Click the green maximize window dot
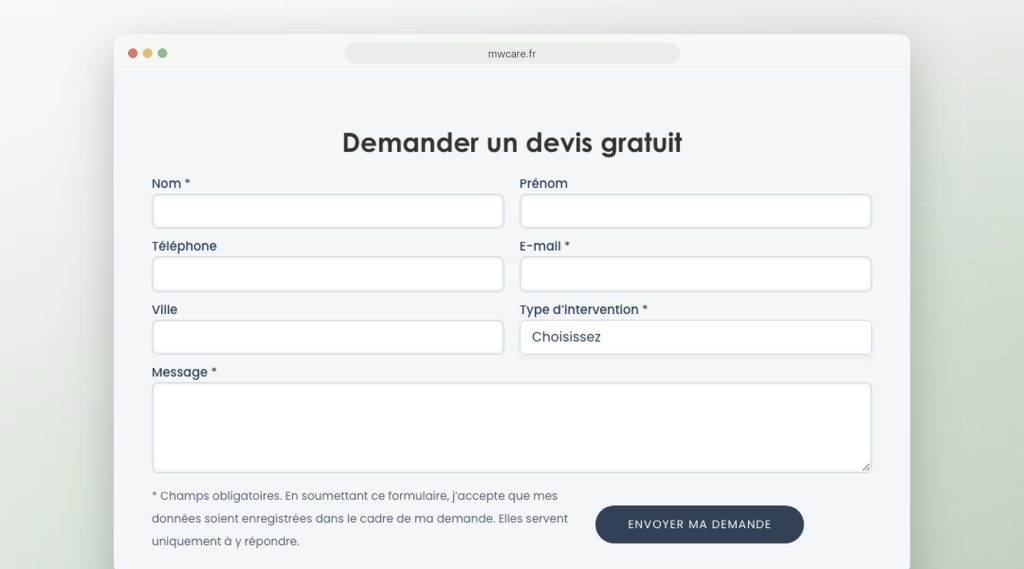The width and height of the screenshot is (1024, 569). coord(163,54)
